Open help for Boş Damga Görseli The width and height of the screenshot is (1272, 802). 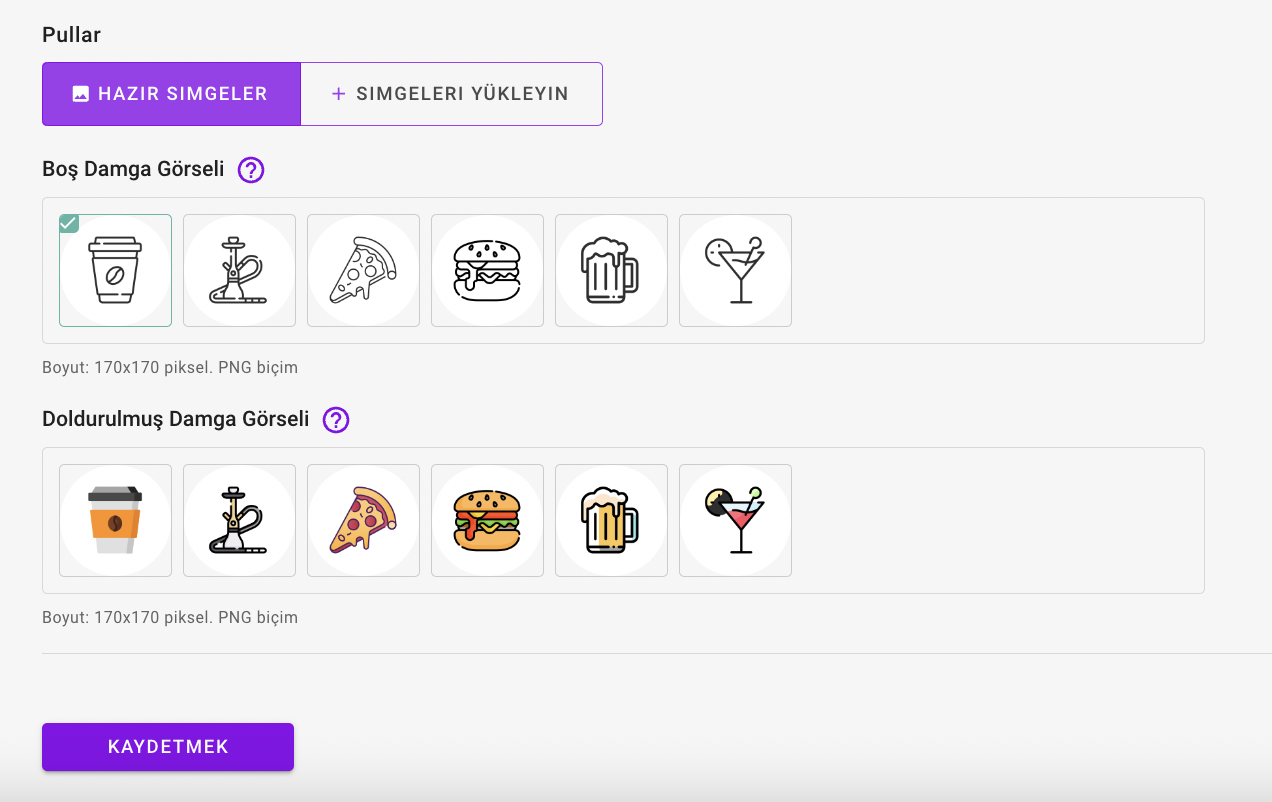251,170
